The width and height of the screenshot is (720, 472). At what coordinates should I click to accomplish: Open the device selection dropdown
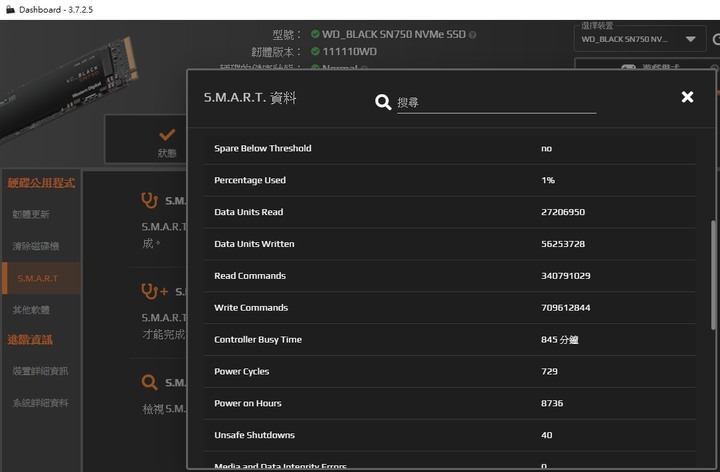pyautogui.click(x=640, y=39)
